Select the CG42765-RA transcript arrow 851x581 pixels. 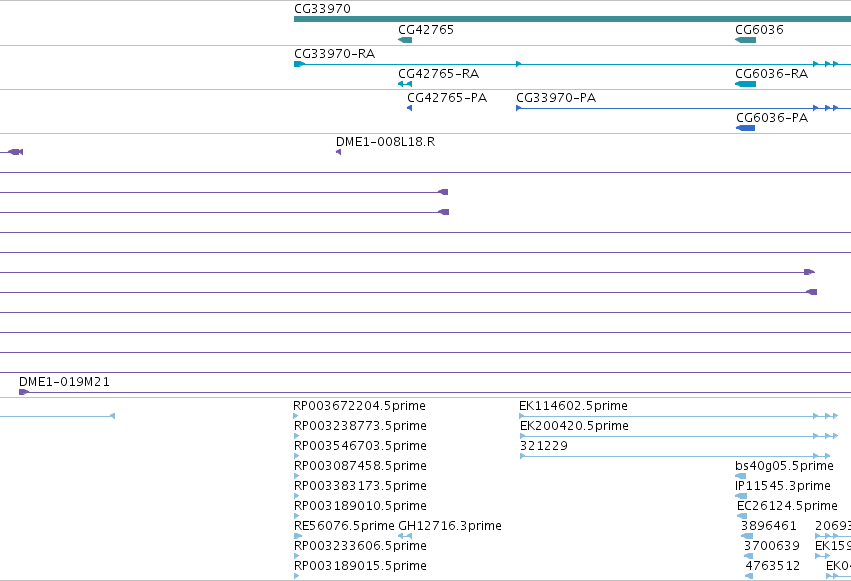405,84
